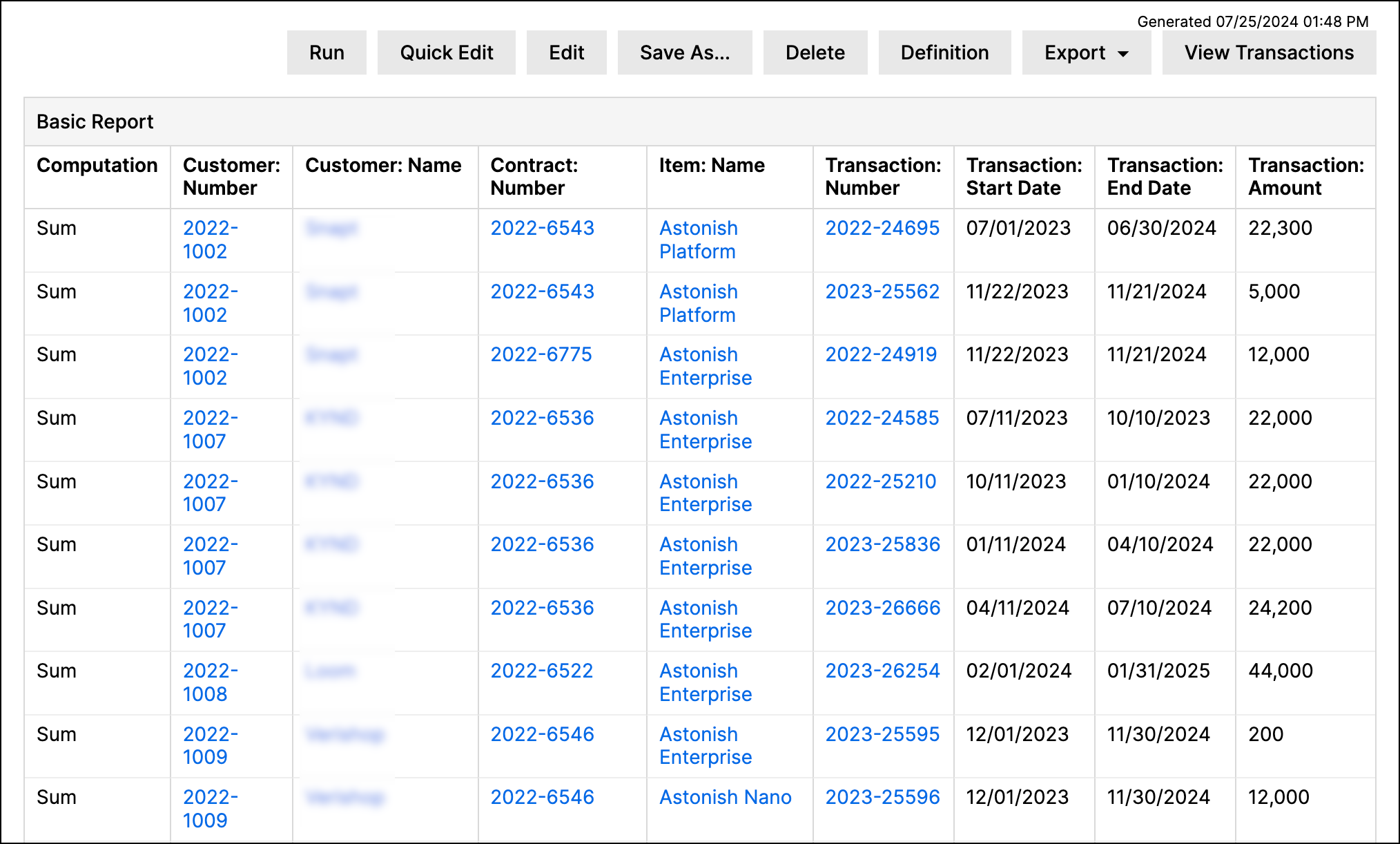Open the report Definition

[x=945, y=52]
